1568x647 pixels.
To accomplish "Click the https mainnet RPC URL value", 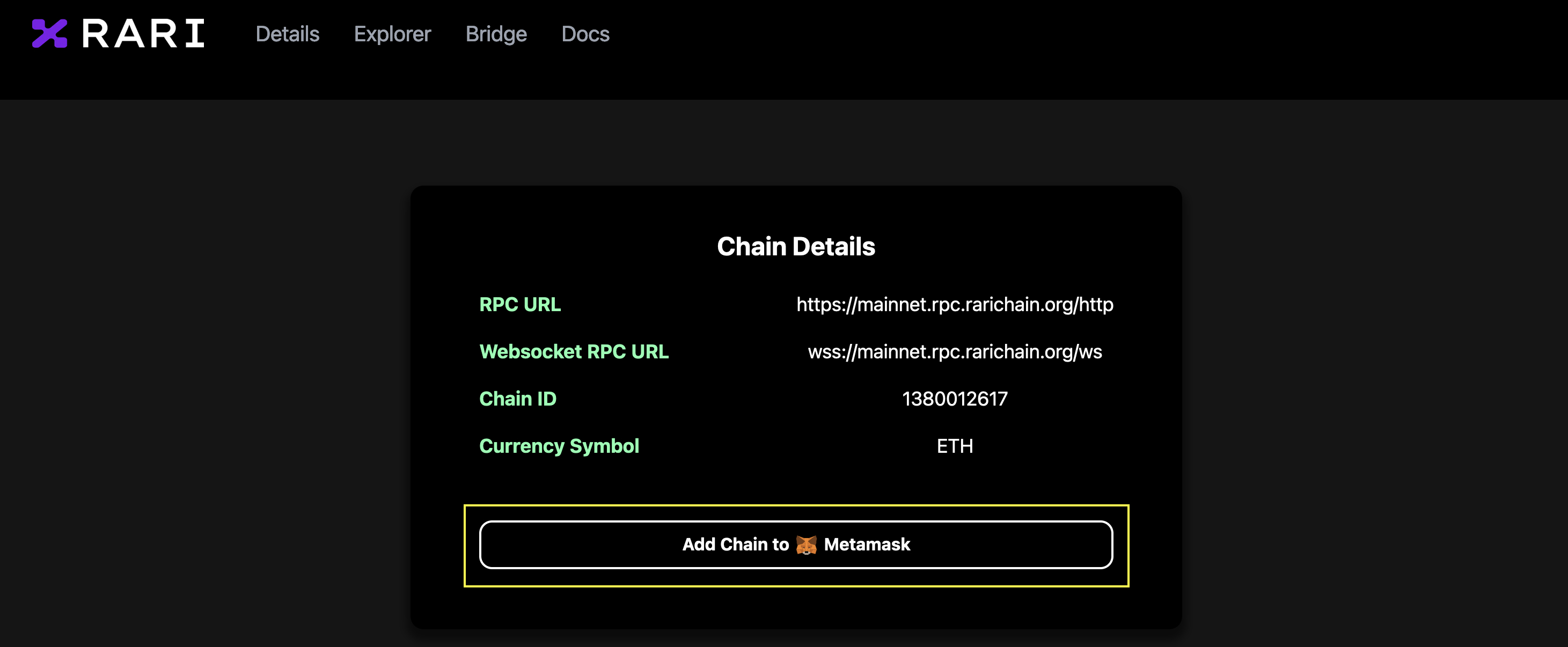I will click(955, 304).
